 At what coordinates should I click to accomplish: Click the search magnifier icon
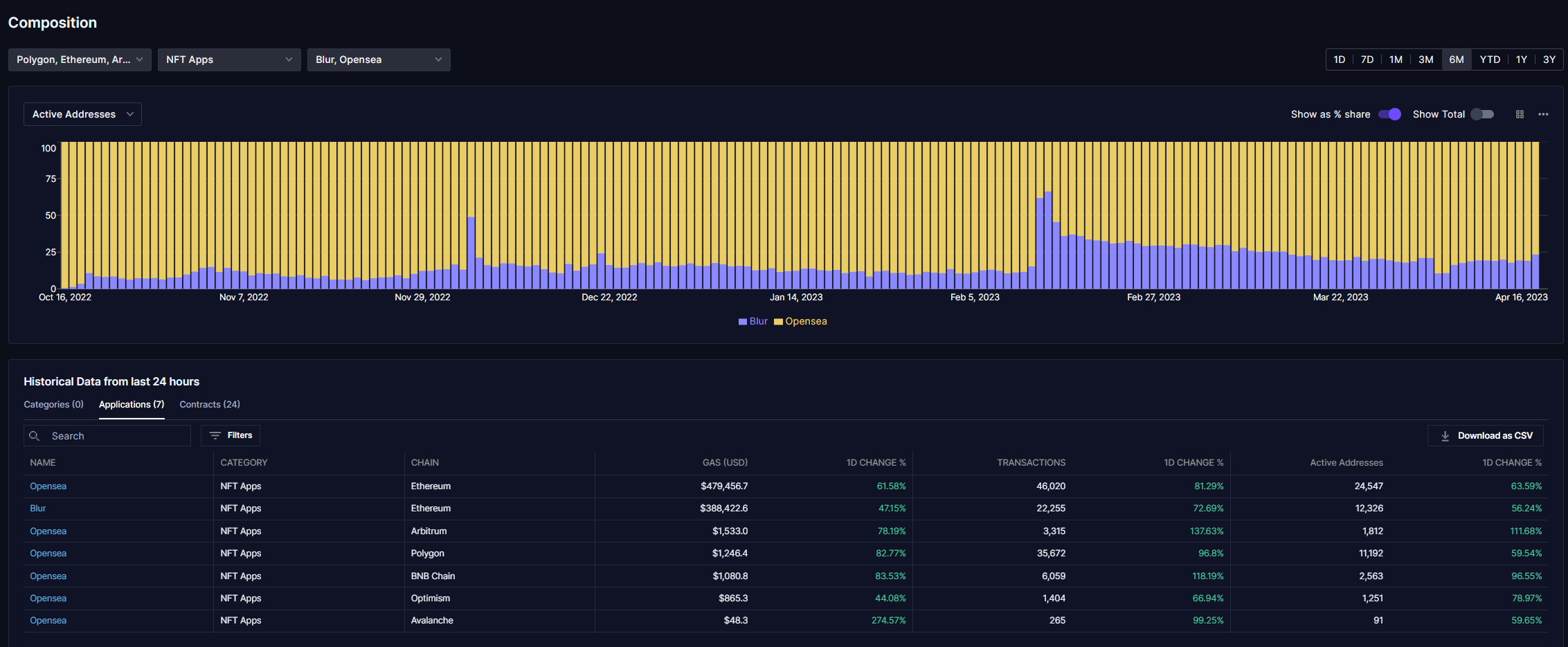click(34, 436)
